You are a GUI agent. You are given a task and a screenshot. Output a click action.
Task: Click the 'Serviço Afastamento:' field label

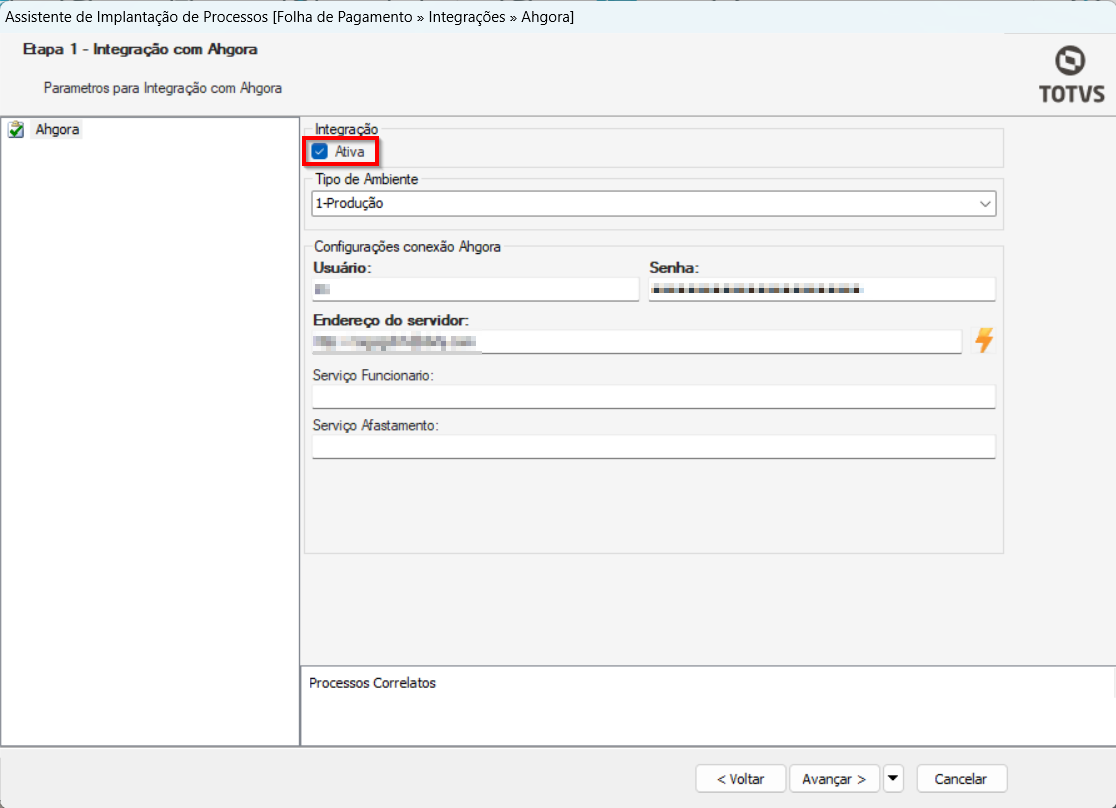(x=376, y=425)
